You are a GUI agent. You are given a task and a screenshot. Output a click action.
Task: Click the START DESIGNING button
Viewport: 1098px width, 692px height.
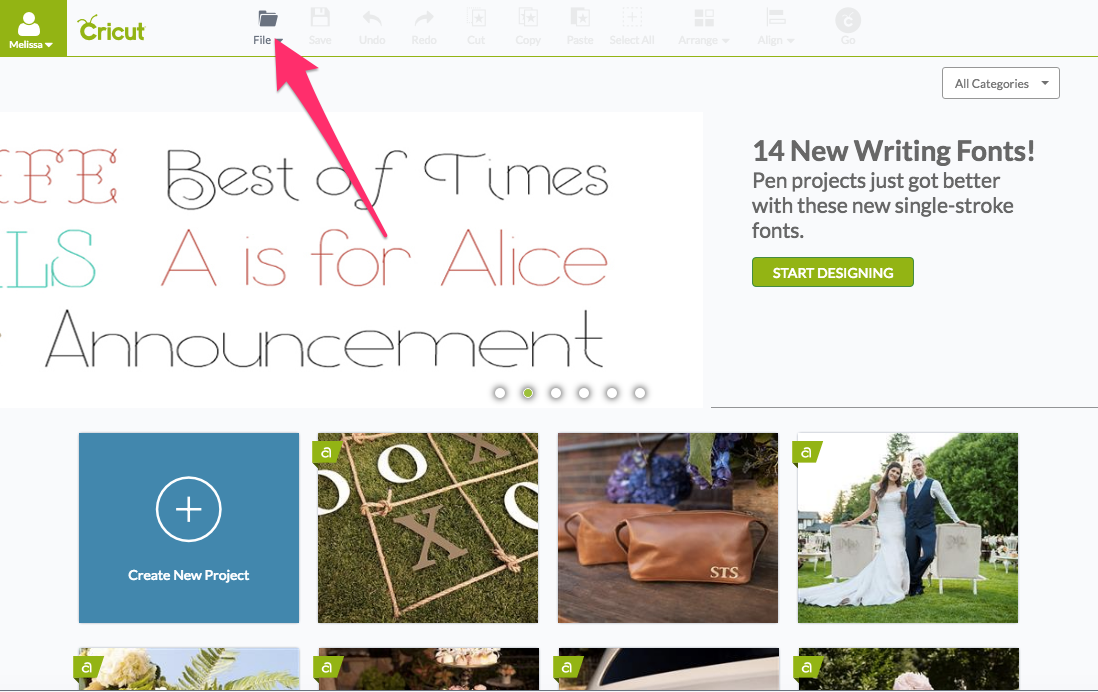pos(833,272)
